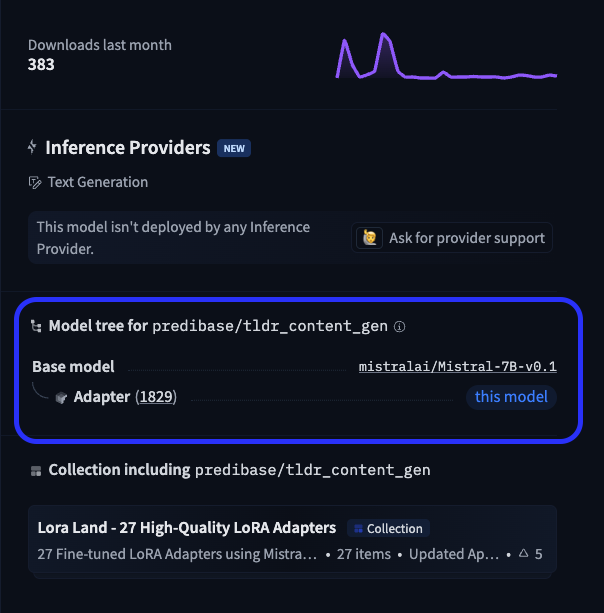This screenshot has width=604, height=613.
Task: Open the 1829 adapters count link
Action: (156, 397)
